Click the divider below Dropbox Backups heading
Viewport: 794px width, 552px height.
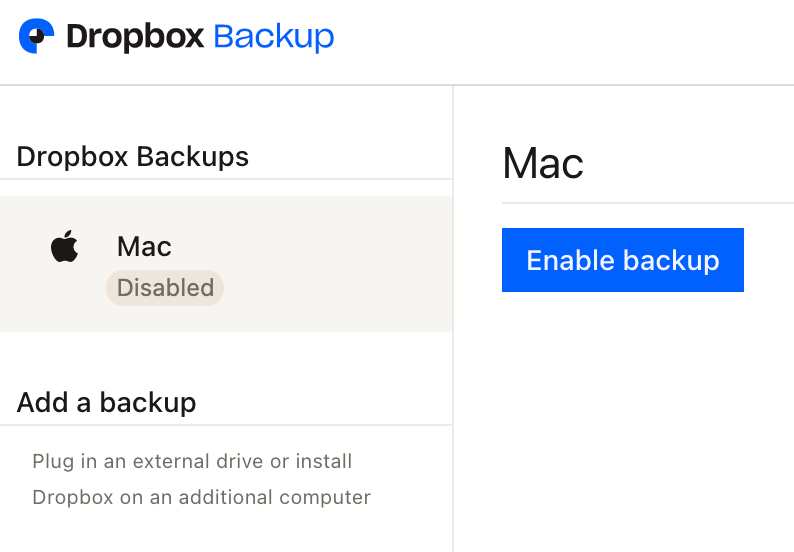pyautogui.click(x=226, y=179)
